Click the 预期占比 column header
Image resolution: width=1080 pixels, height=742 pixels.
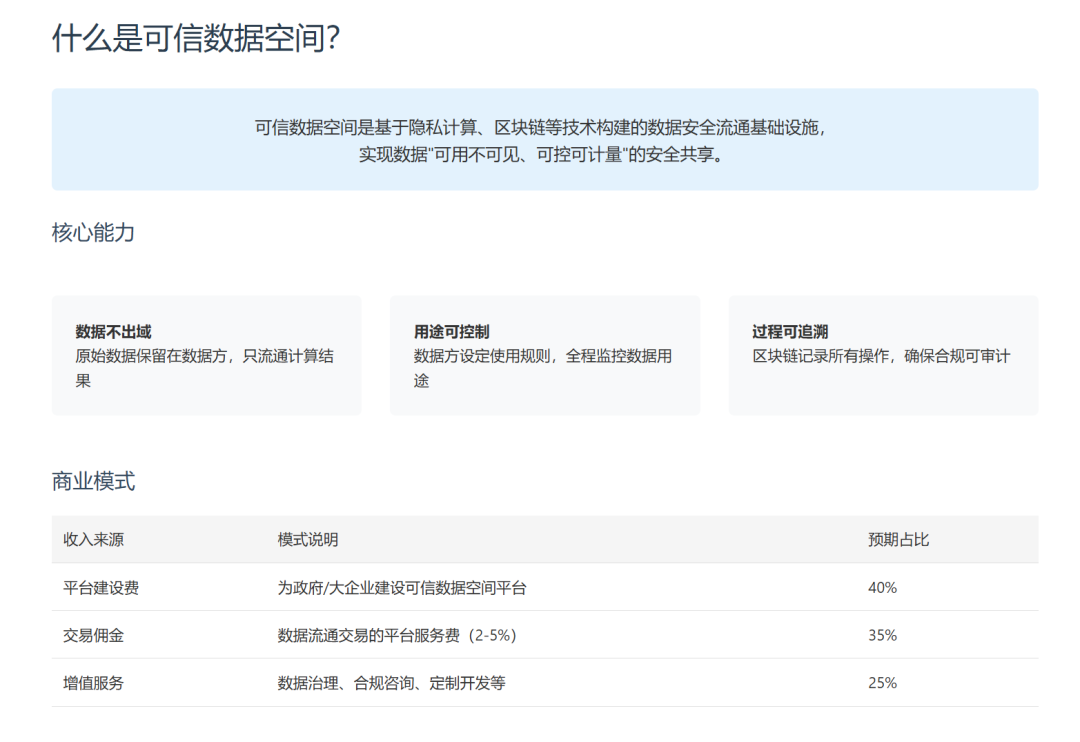pyautogui.click(x=898, y=539)
